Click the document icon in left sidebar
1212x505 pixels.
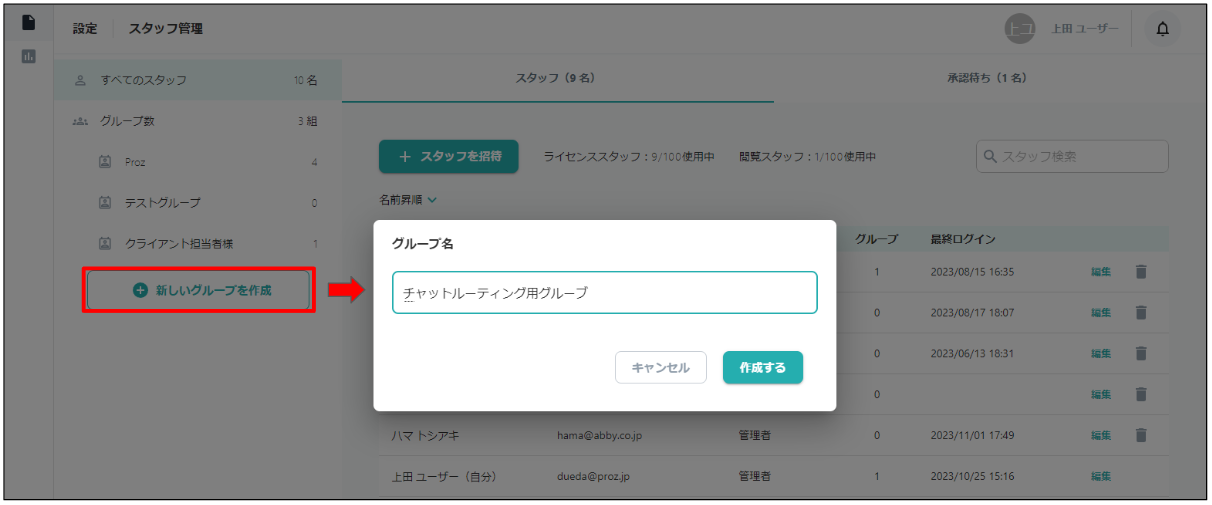pos(28,22)
